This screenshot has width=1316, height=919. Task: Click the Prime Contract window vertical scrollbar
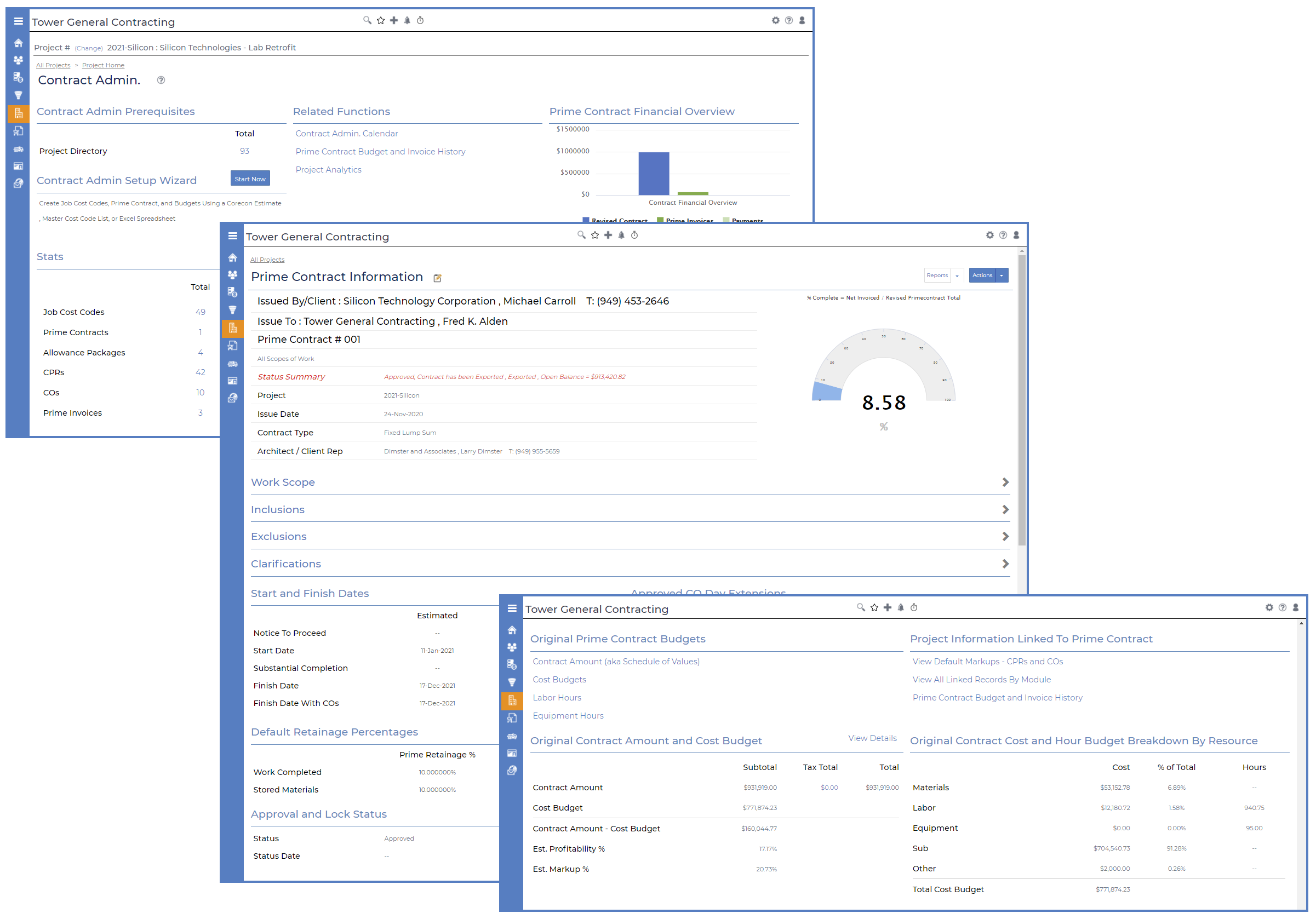click(x=1021, y=401)
